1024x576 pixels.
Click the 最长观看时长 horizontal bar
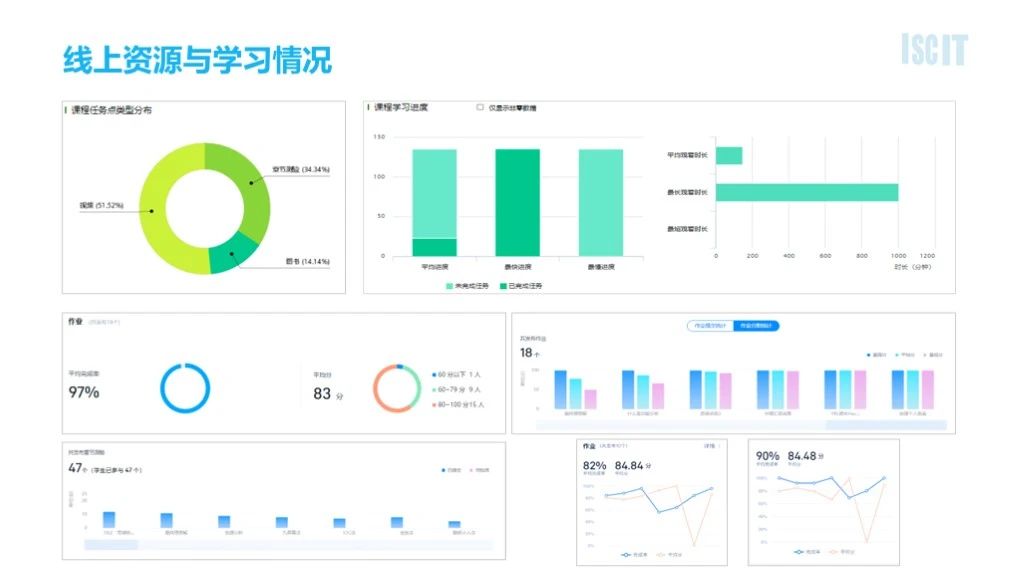tap(806, 192)
